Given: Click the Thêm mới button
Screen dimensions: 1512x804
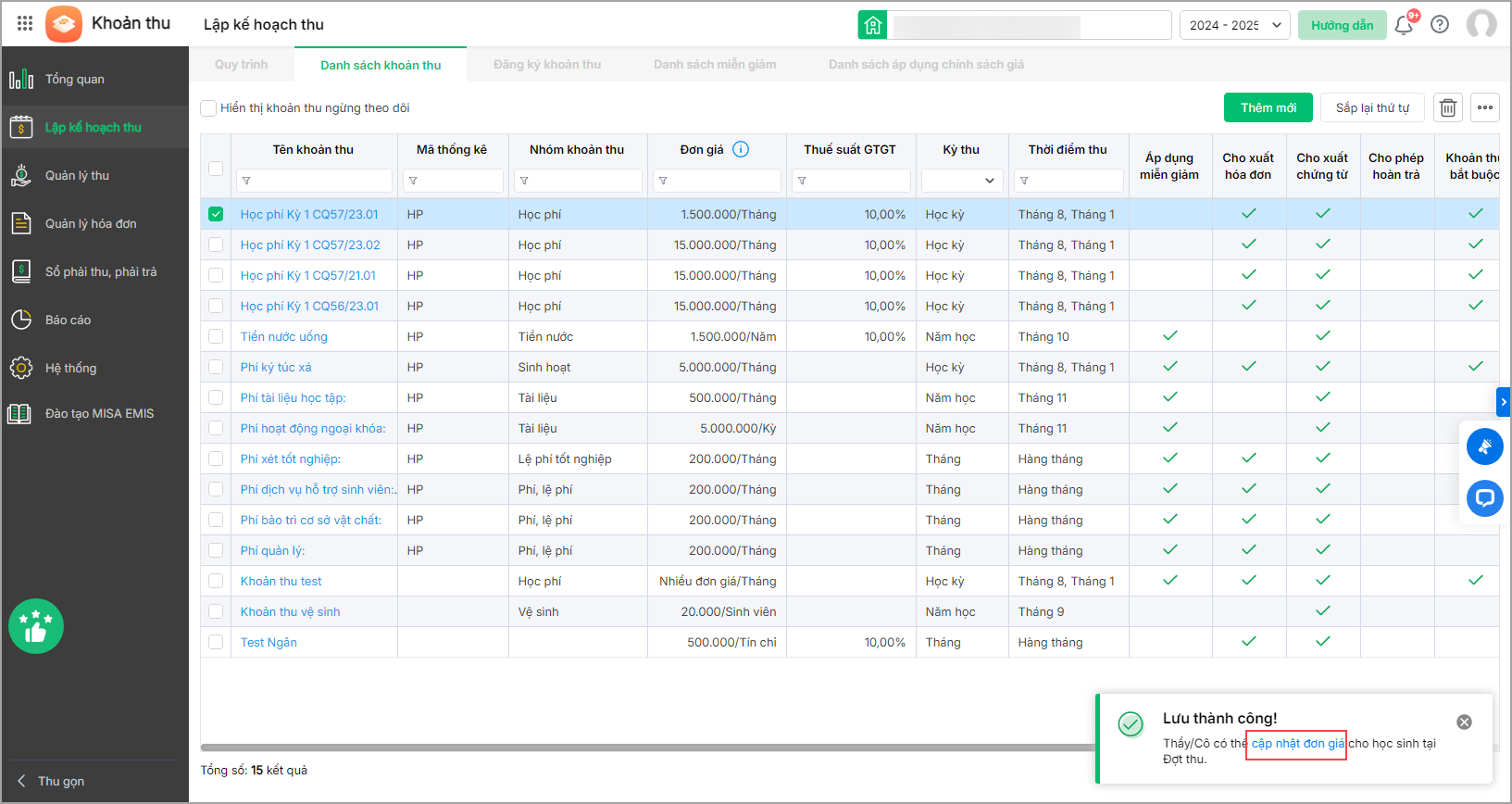Looking at the screenshot, I should 1268,108.
